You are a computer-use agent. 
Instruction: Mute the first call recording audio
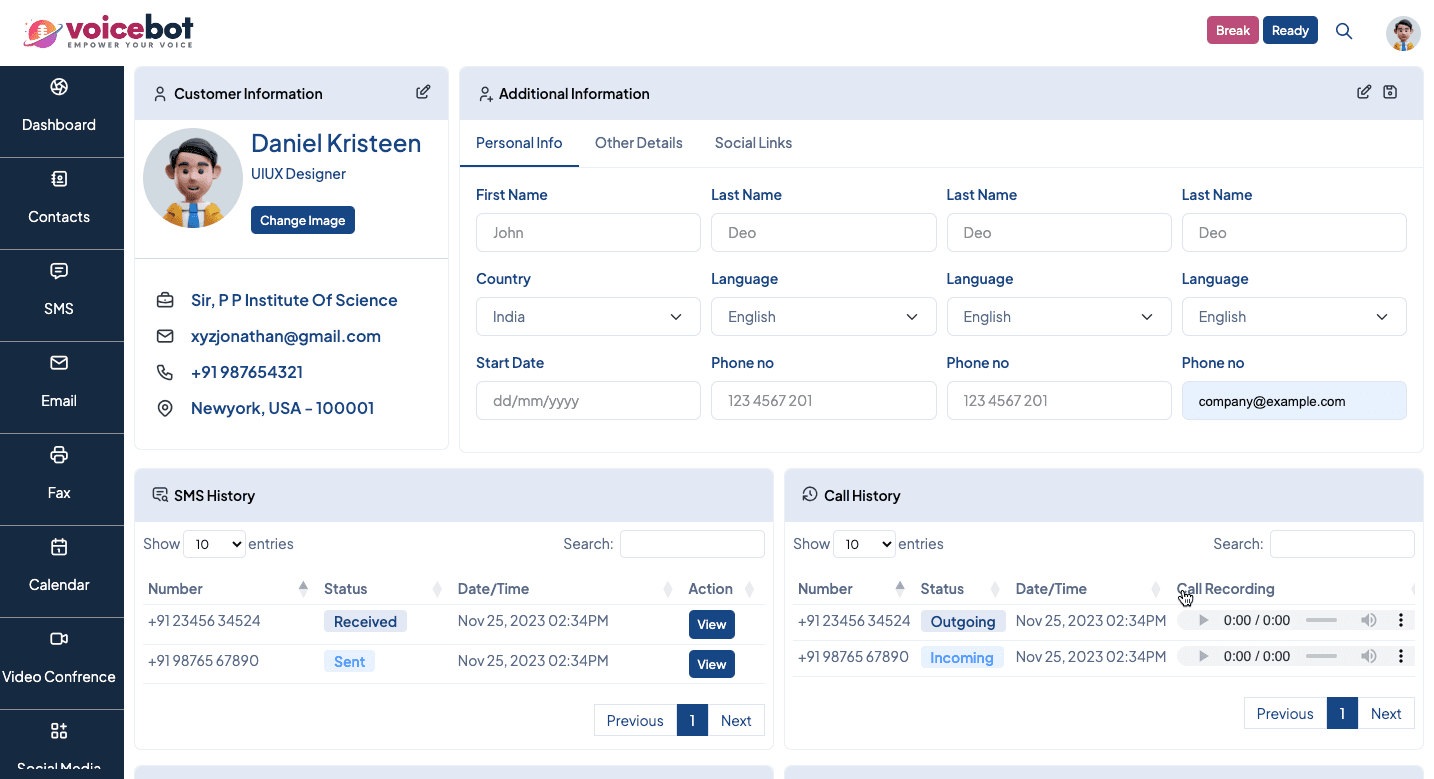click(1368, 620)
